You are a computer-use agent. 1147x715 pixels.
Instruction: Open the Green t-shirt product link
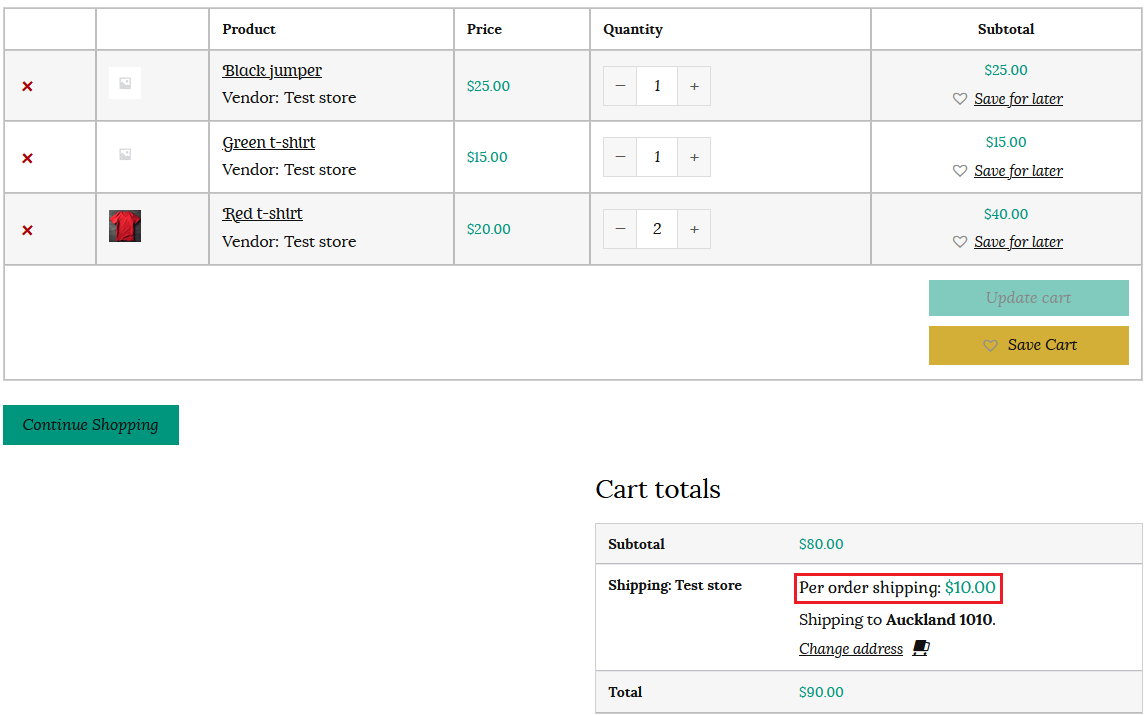[x=268, y=143]
